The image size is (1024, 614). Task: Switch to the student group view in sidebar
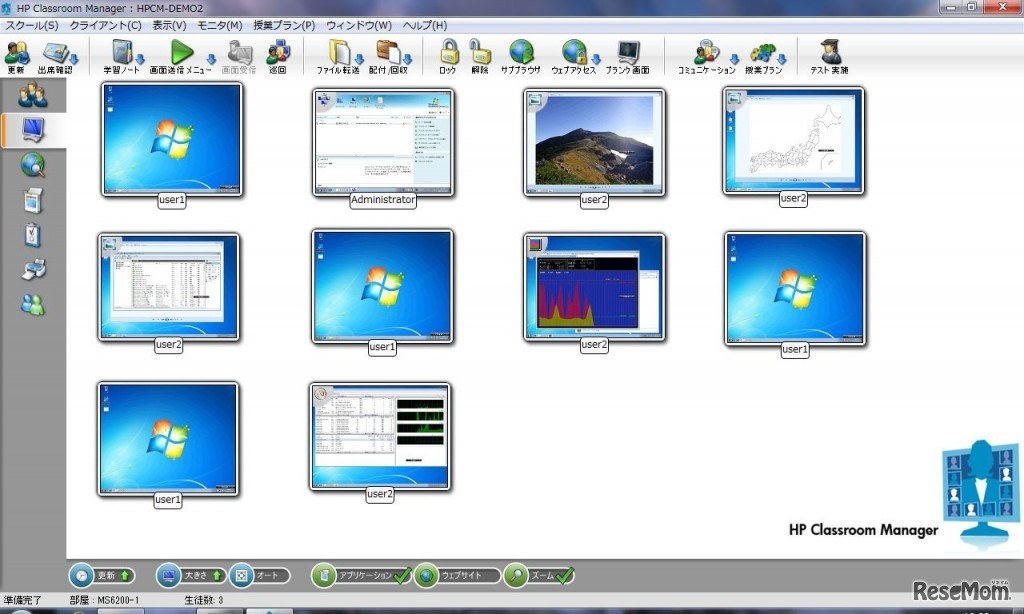tap(33, 96)
